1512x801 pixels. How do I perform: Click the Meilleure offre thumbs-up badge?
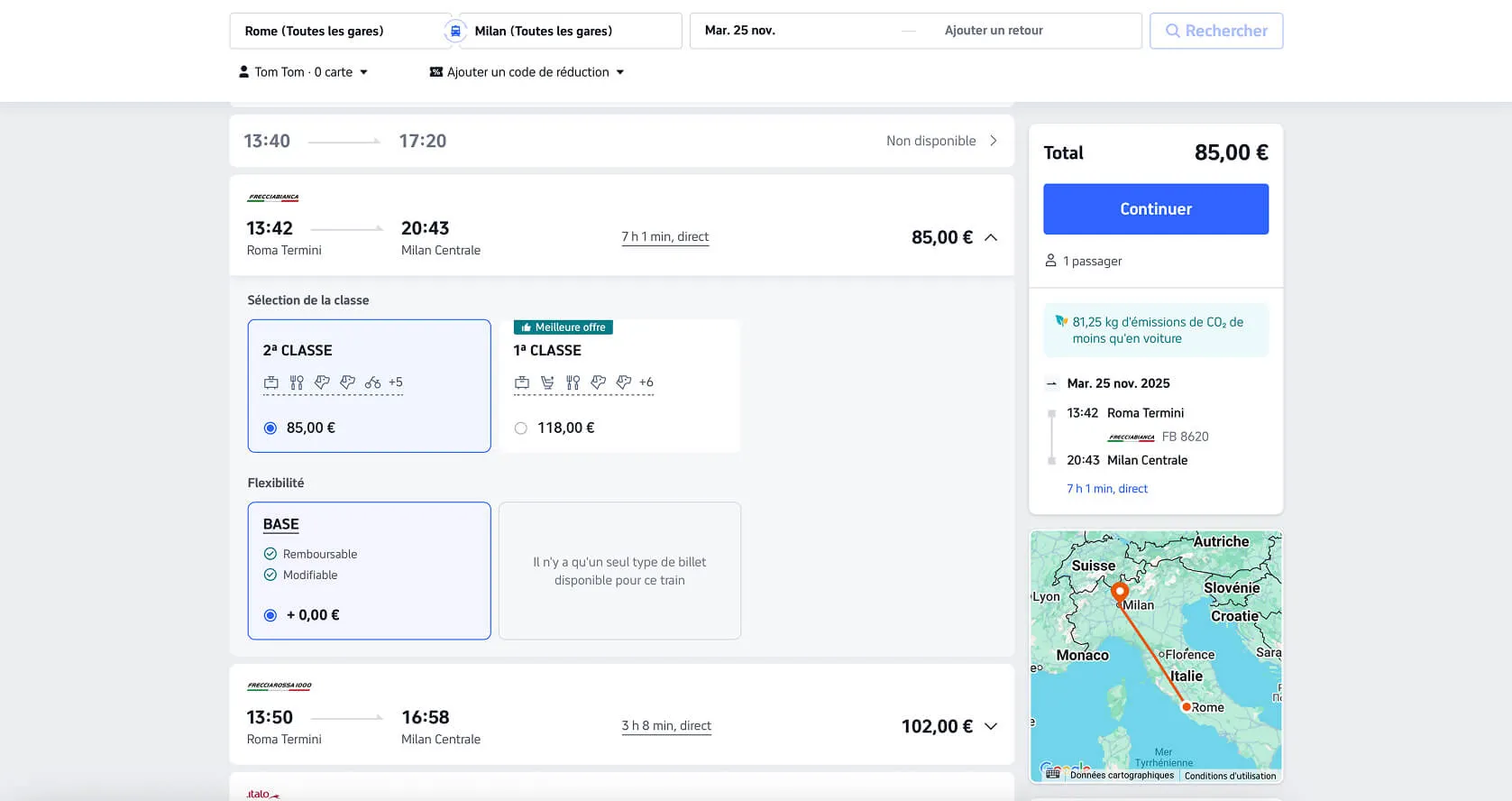pos(564,327)
